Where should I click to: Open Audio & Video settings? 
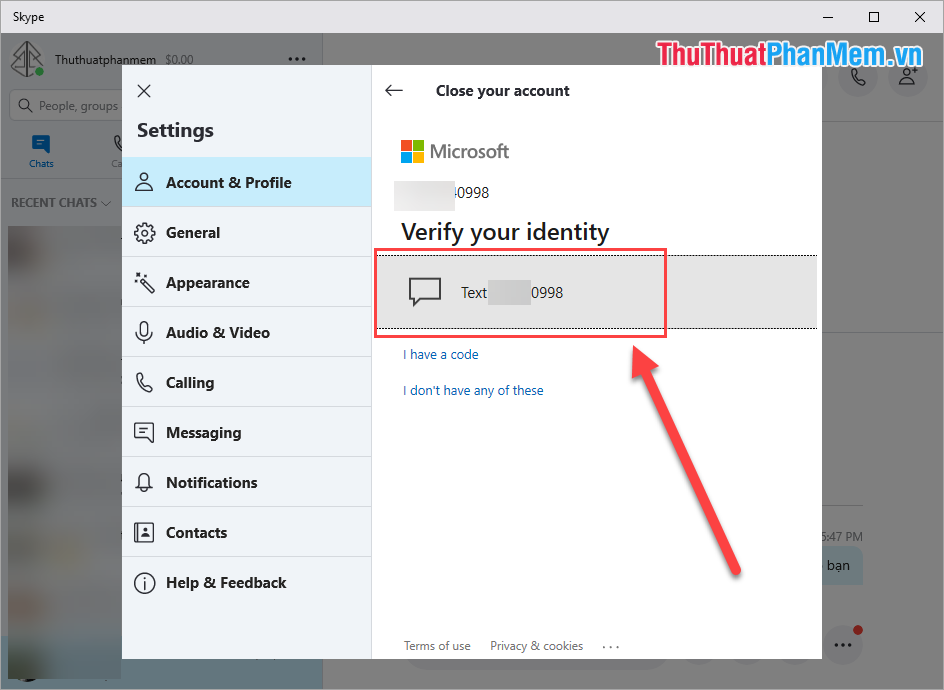click(143, 332)
